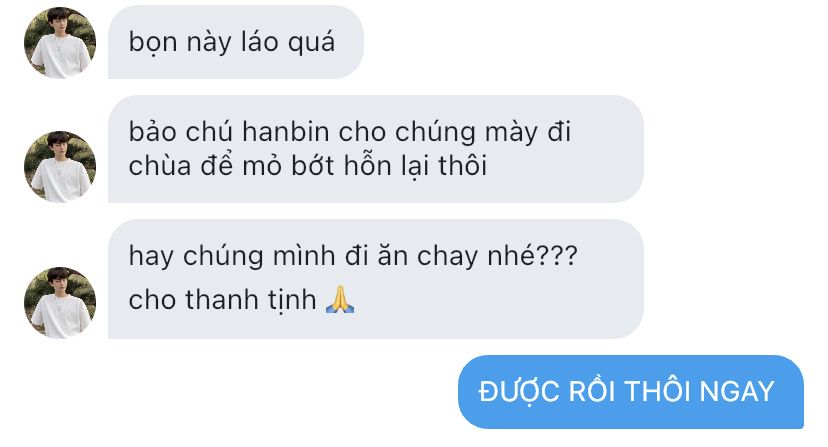The width and height of the screenshot is (828, 447).
Task: Open avatar beside "bọn này láo quá"
Action: (x=60, y=43)
